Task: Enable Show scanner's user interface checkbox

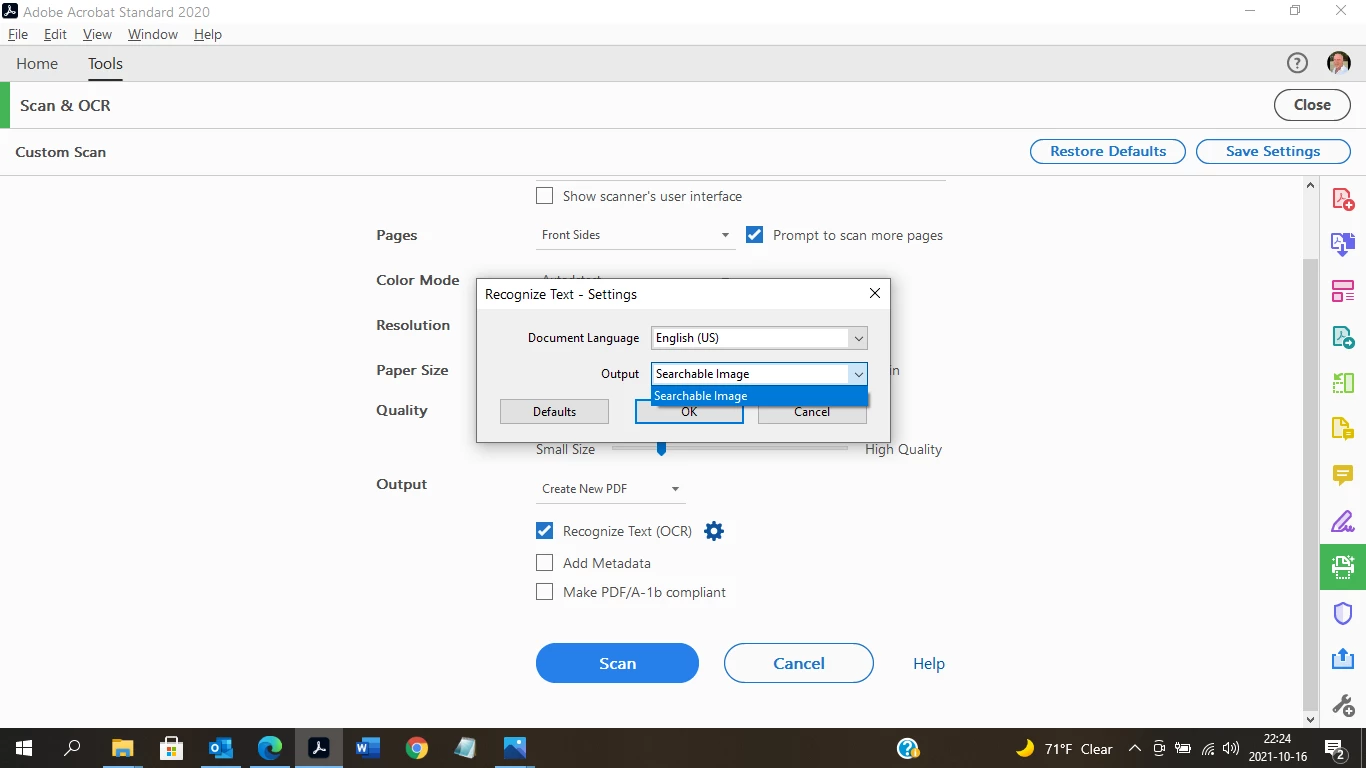Action: pos(544,196)
